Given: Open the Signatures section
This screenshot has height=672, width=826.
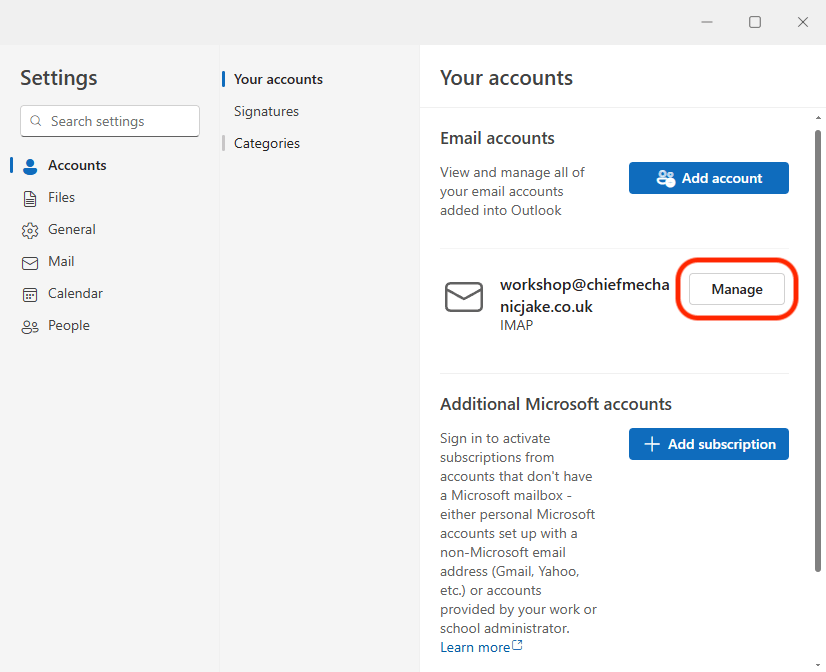Looking at the screenshot, I should coord(266,111).
